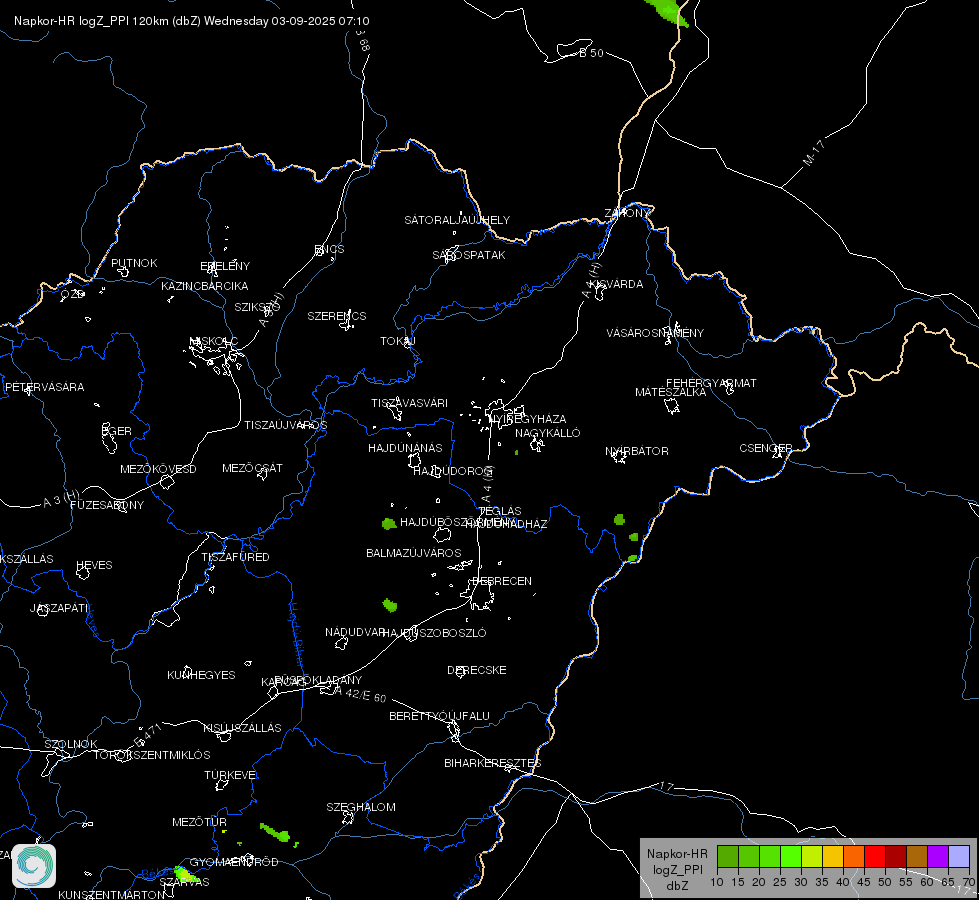The height and width of the screenshot is (900, 979).
Task: Click the BALMAZÚJVÁROS label
Action: point(414,553)
